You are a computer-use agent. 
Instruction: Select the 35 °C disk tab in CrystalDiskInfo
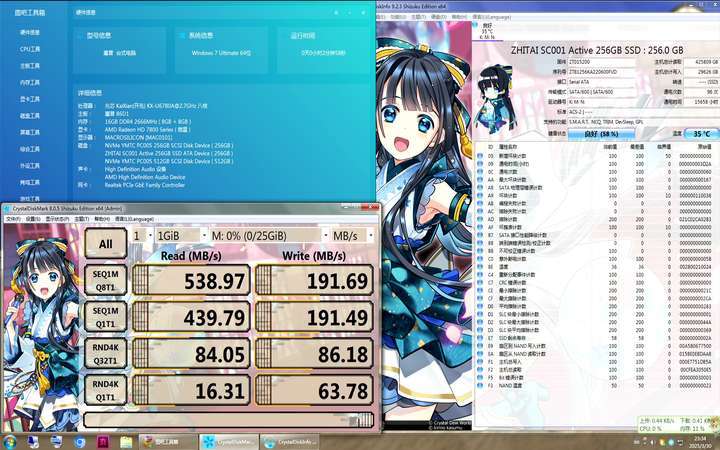(x=487, y=31)
